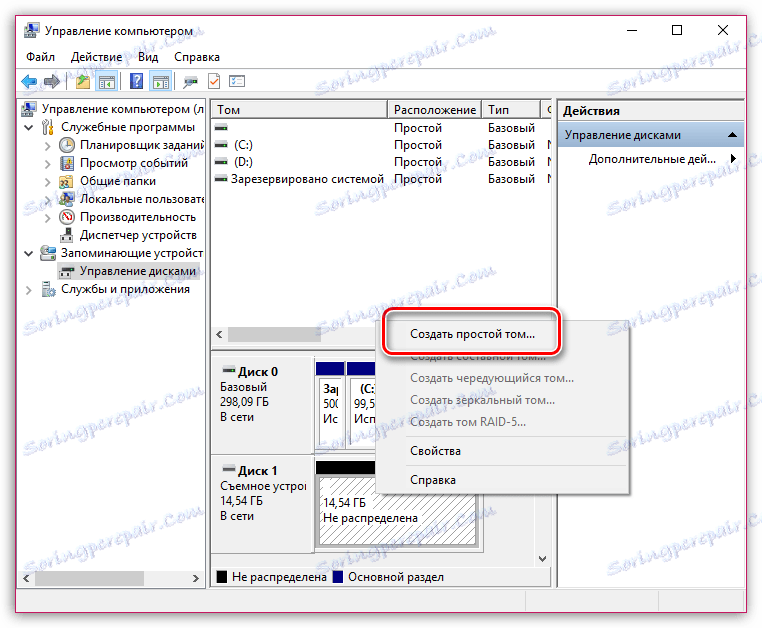Click the Тип column header
This screenshot has height=628, width=762.
pyautogui.click(x=511, y=109)
